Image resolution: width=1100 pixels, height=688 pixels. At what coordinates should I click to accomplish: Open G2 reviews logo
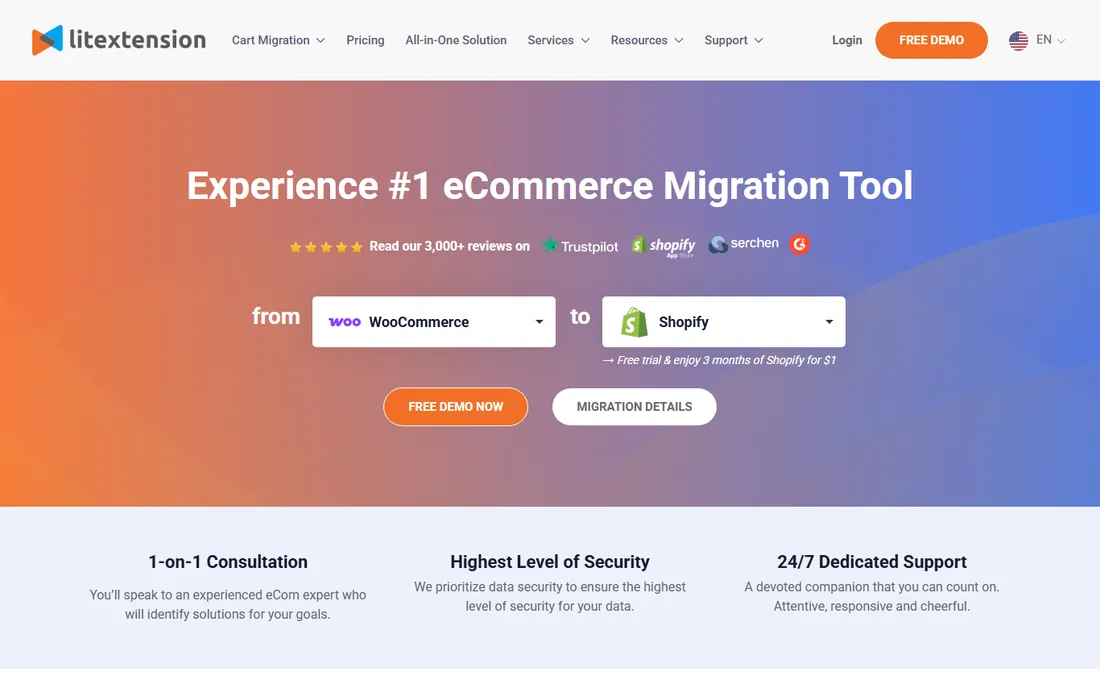point(800,244)
